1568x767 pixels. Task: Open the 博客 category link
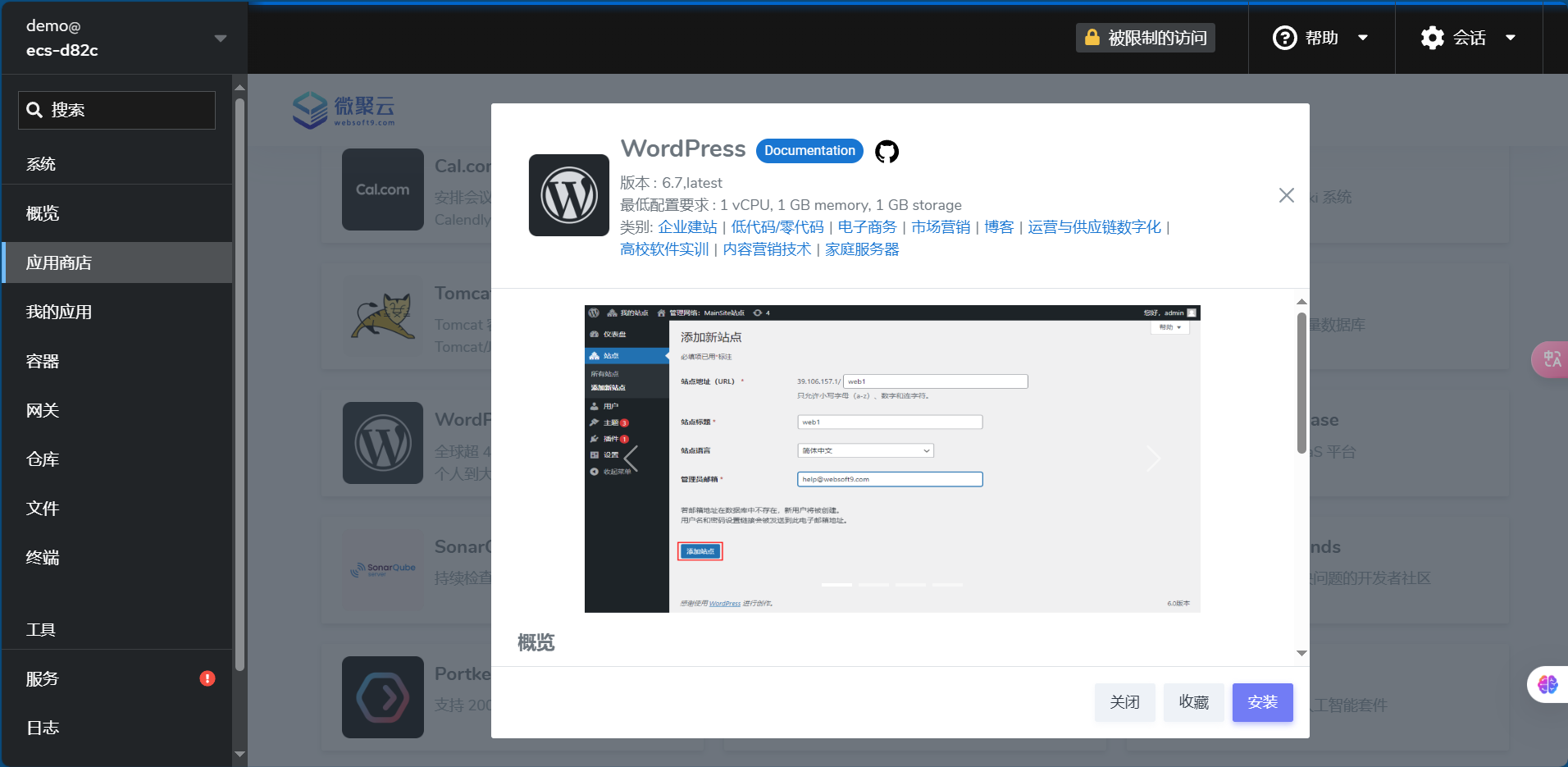(999, 227)
